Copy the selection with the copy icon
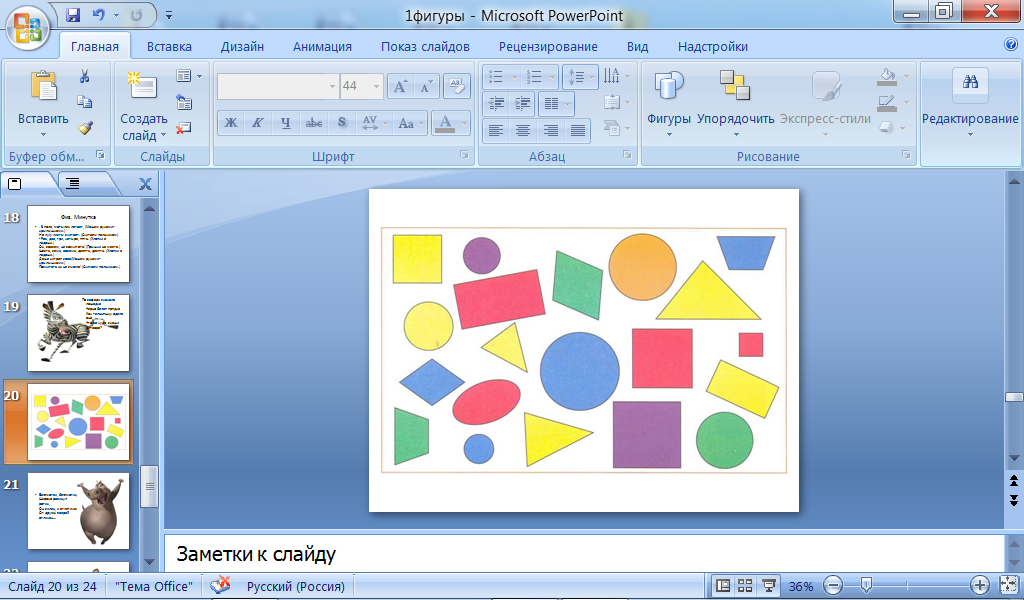1024x600 pixels. [84, 102]
